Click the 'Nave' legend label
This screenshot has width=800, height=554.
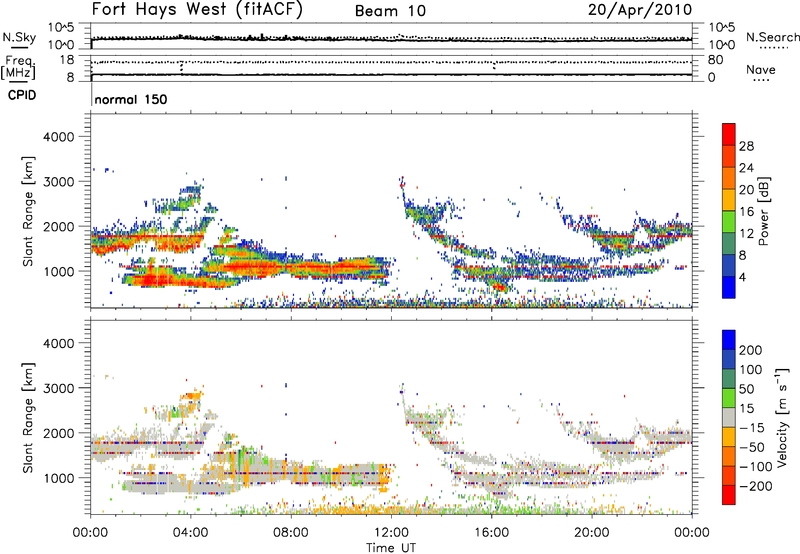coord(761,69)
